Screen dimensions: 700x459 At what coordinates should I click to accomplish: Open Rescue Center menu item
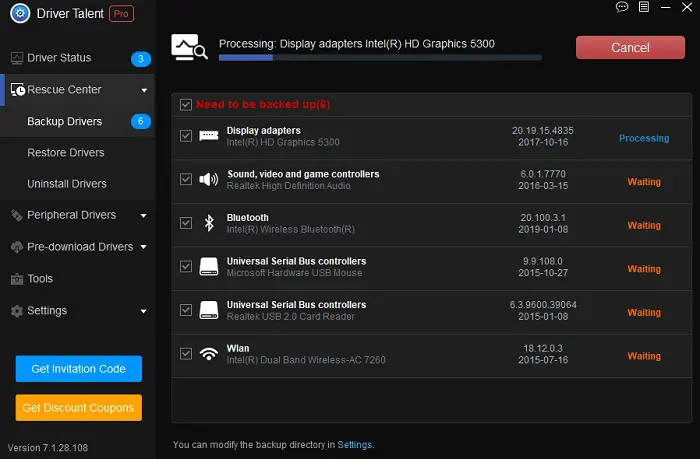tap(64, 90)
